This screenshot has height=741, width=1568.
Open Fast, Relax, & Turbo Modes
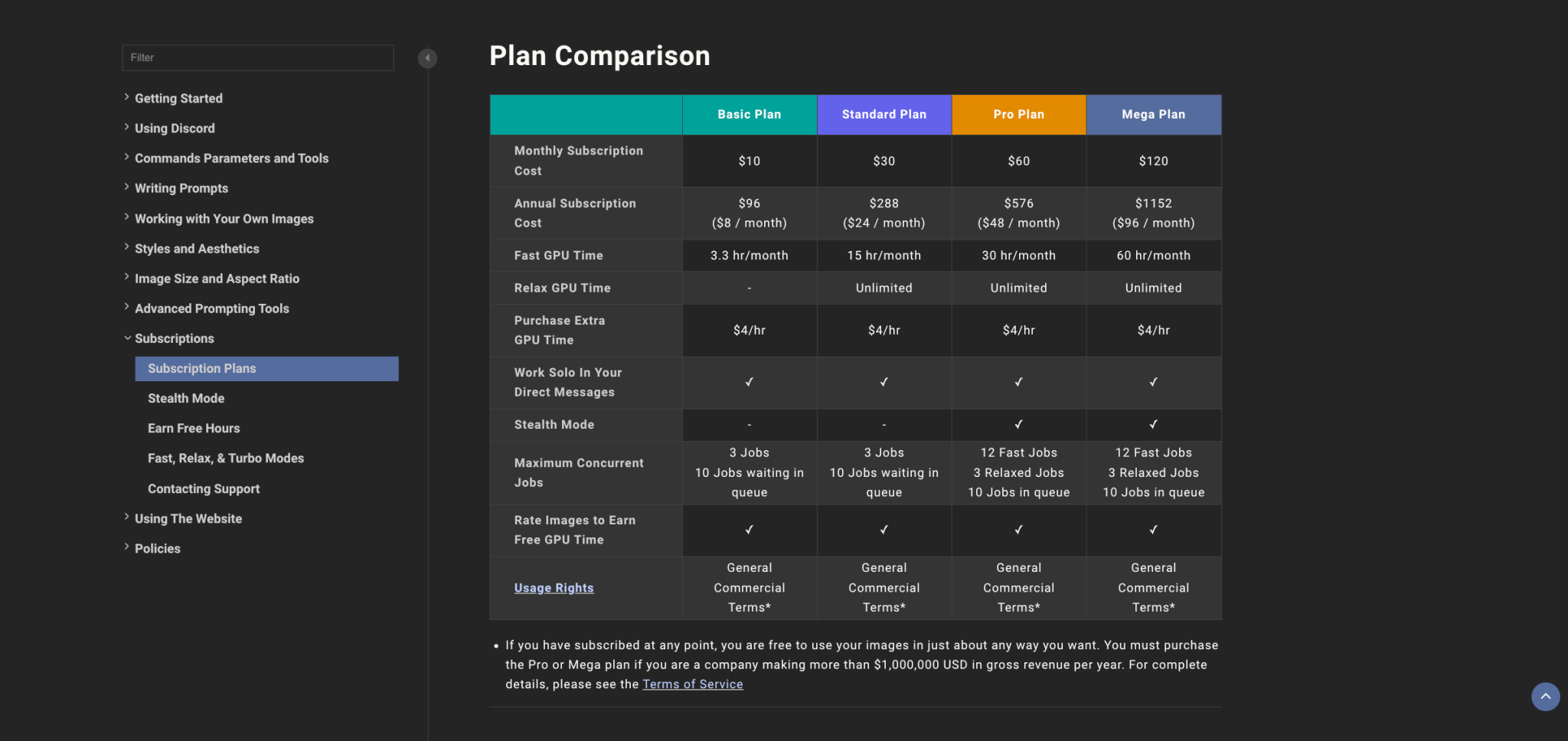(226, 459)
